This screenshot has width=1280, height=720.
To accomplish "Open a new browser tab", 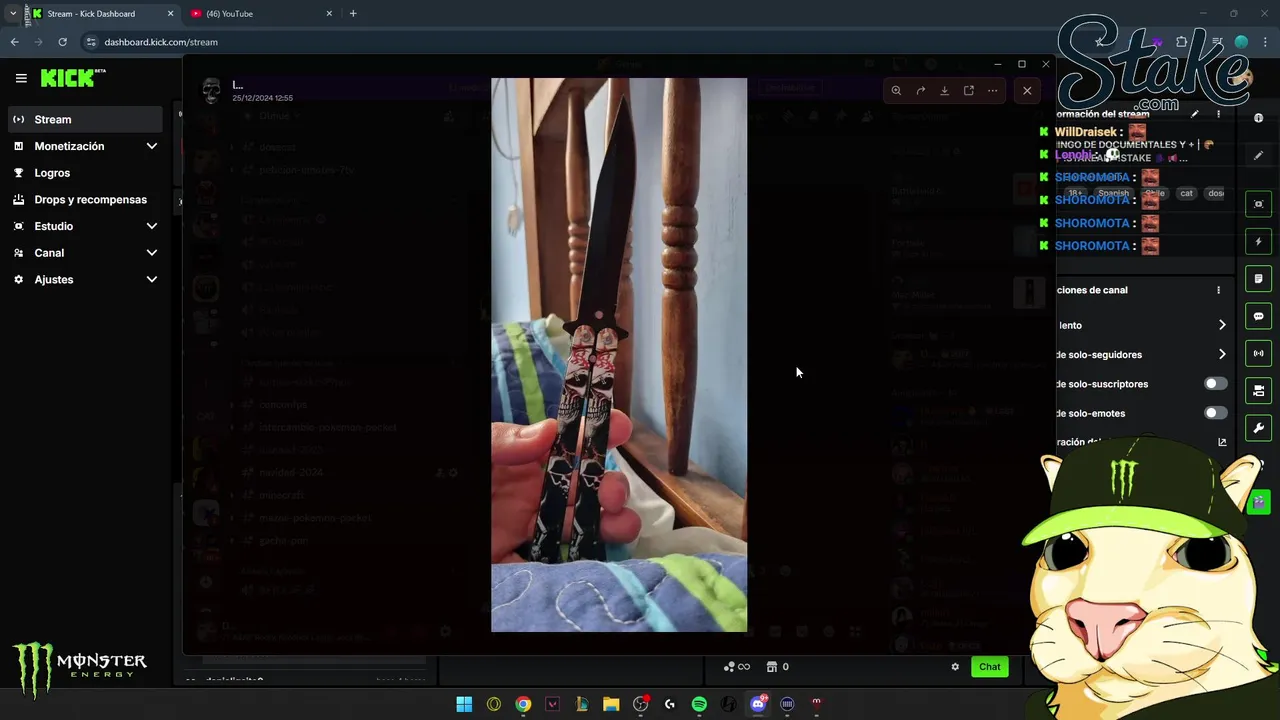I will tap(353, 14).
